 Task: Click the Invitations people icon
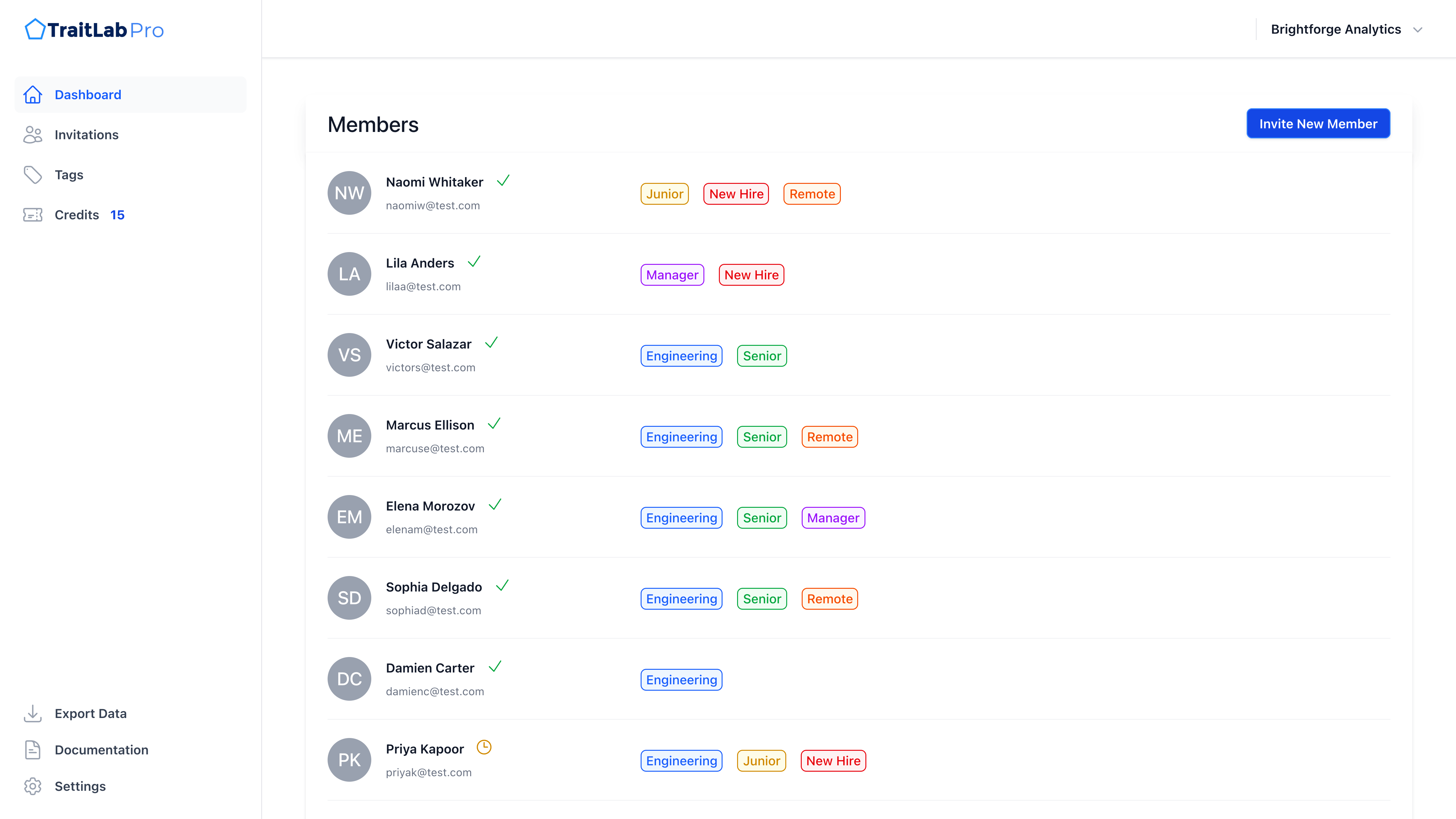click(x=33, y=134)
